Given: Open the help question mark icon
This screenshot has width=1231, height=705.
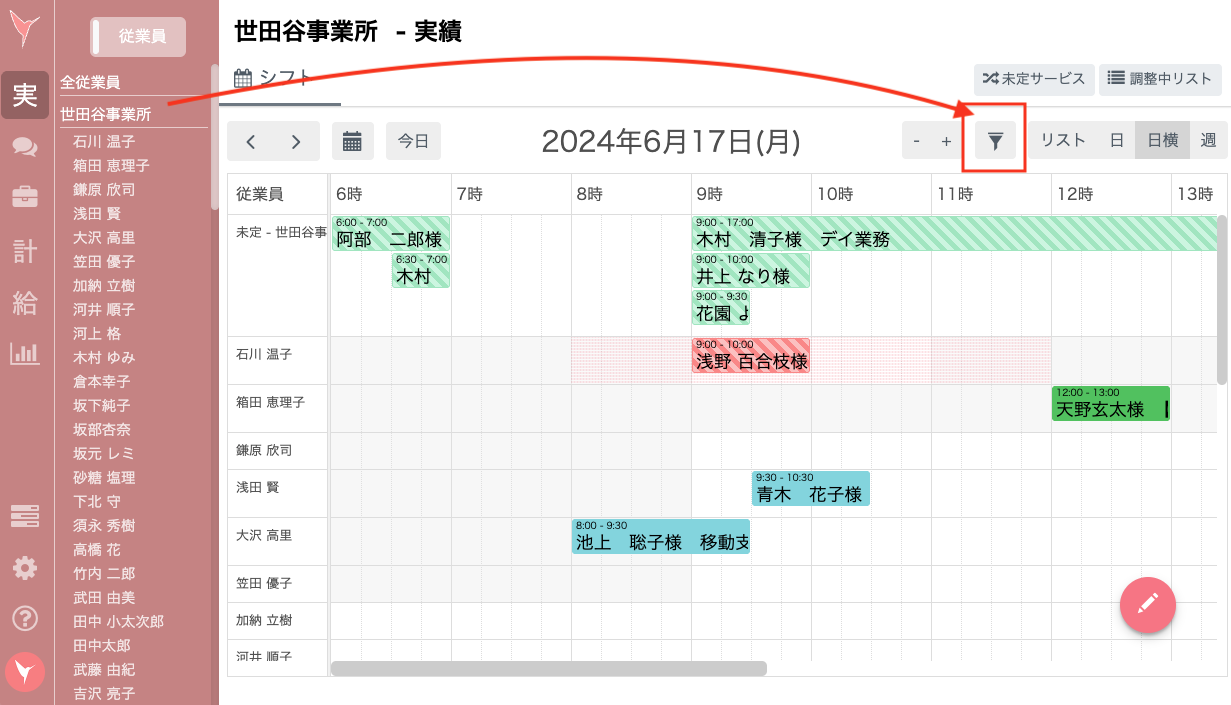Looking at the screenshot, I should (25, 620).
